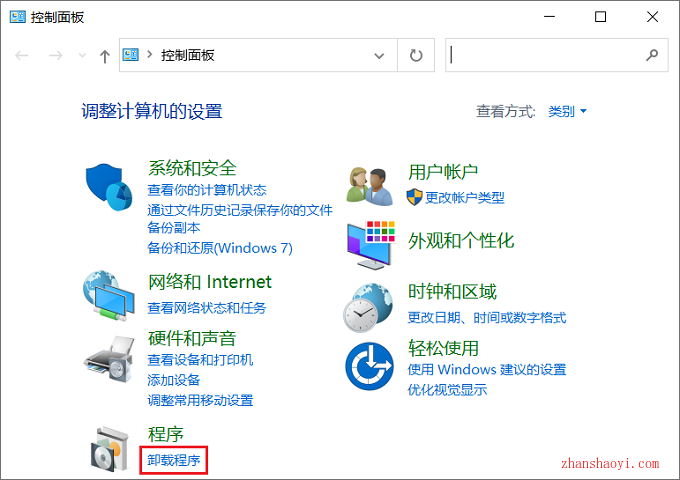680x480 pixels.
Task: Maximize the Control Panel window
Action: pos(600,17)
